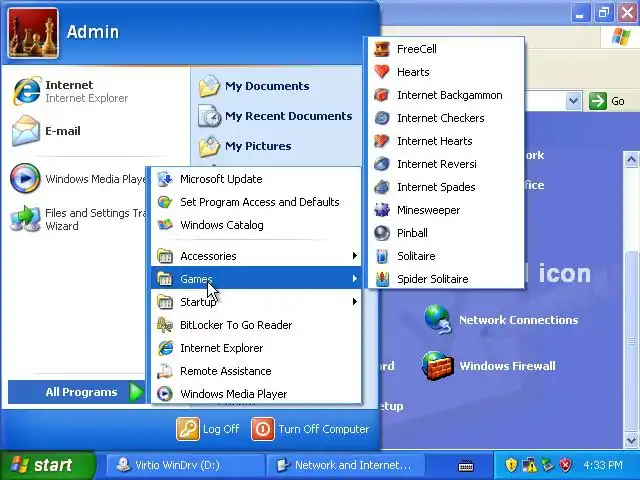Launch Minesweeper
Image resolution: width=640 pixels, height=480 pixels.
point(446,210)
